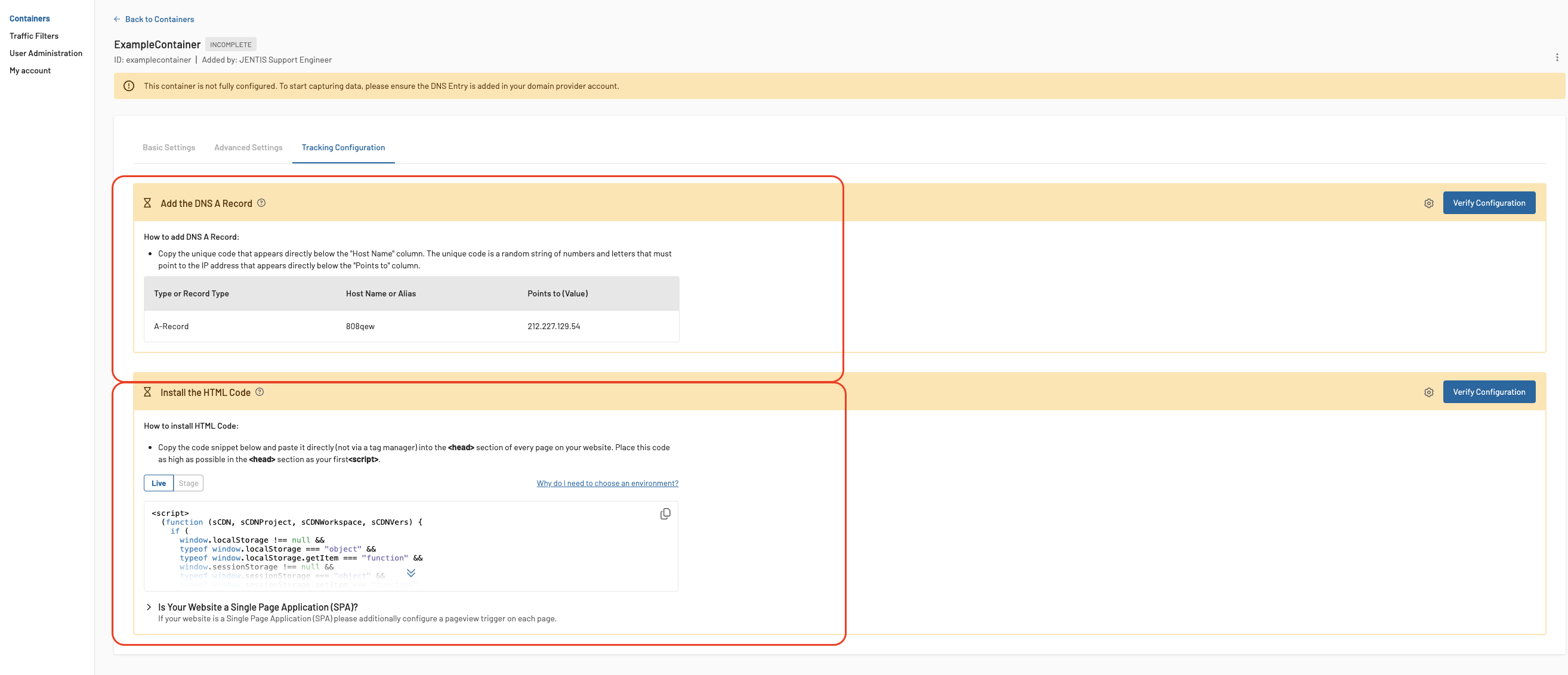Click the help icon next to Install the HTML Code
The width and height of the screenshot is (1568, 675).
(260, 392)
